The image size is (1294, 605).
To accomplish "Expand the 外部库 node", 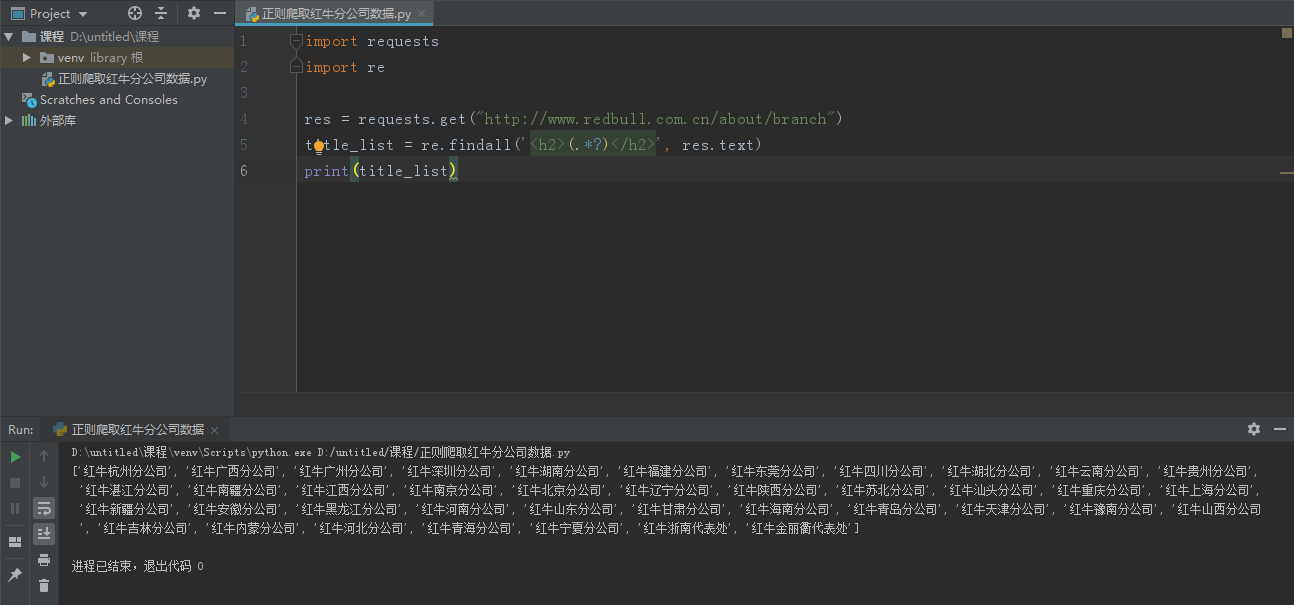I will coord(9,121).
